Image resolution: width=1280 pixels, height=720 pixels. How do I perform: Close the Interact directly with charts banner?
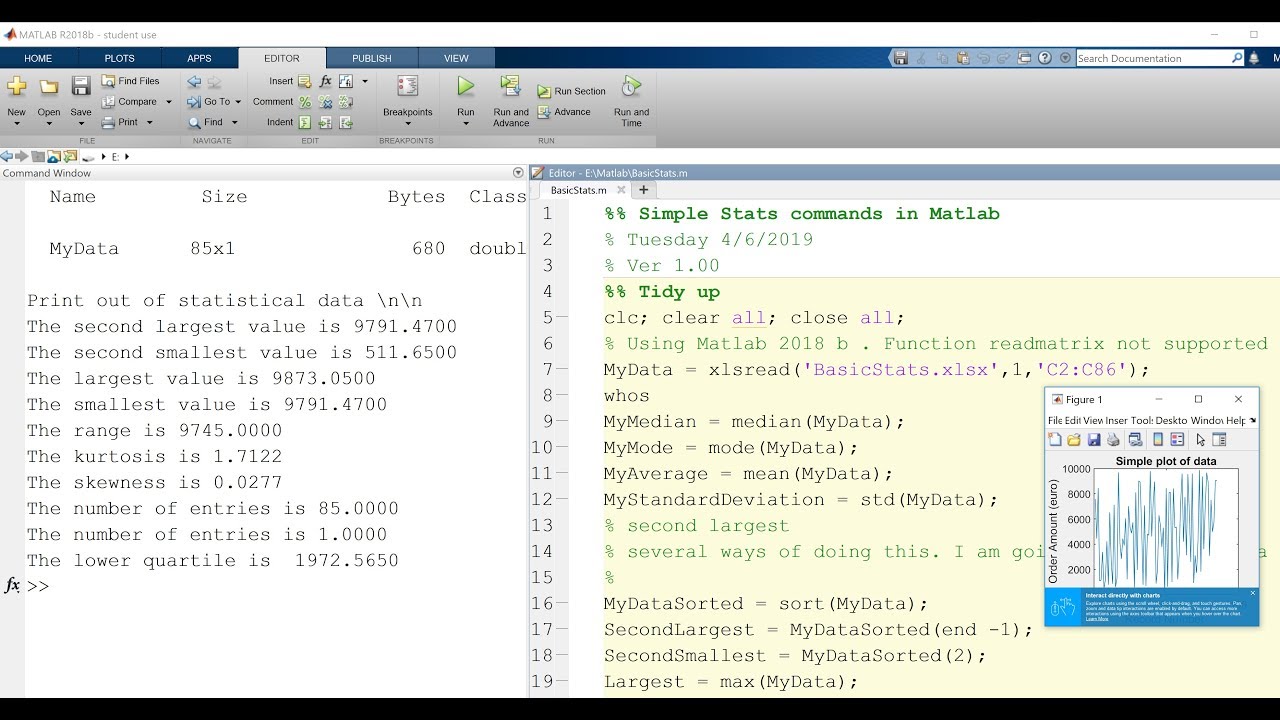(1252, 593)
